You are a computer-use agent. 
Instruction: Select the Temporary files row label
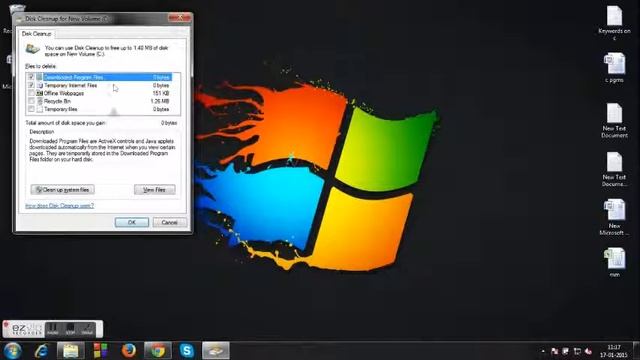click(x=60, y=109)
